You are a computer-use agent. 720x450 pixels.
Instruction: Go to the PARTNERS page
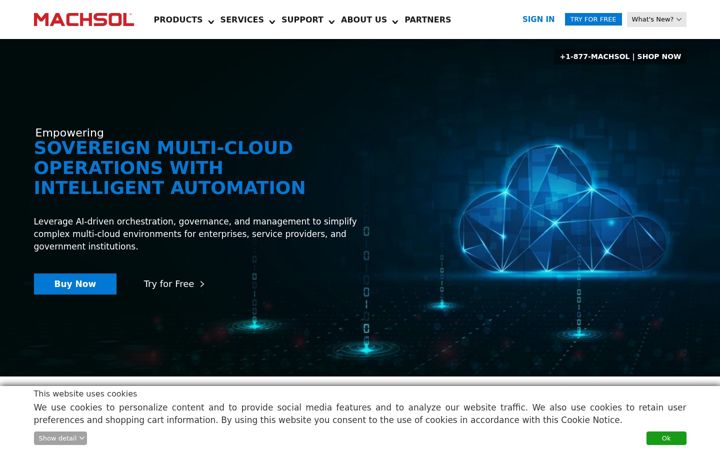pyautogui.click(x=428, y=19)
